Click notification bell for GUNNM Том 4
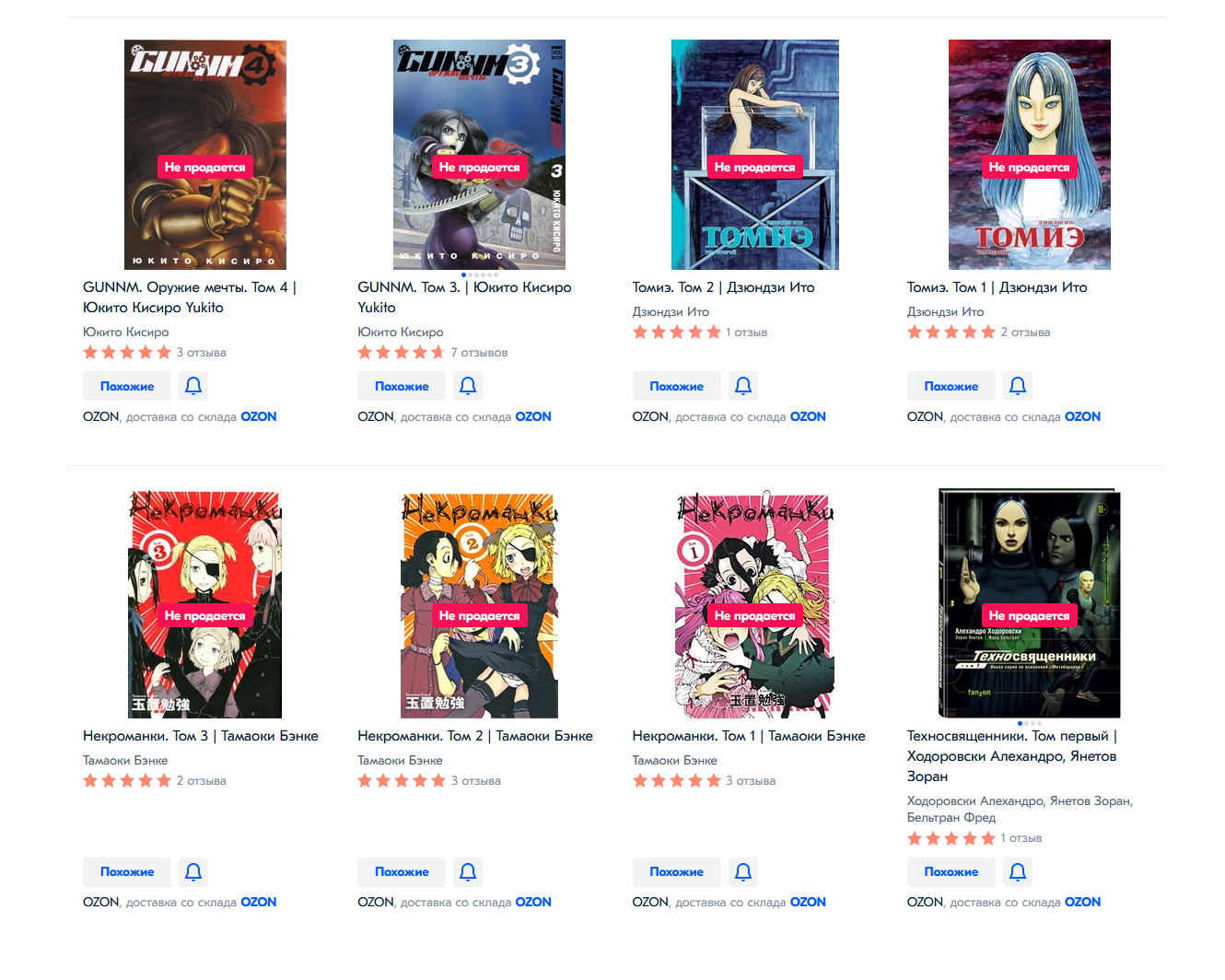 pos(193,386)
